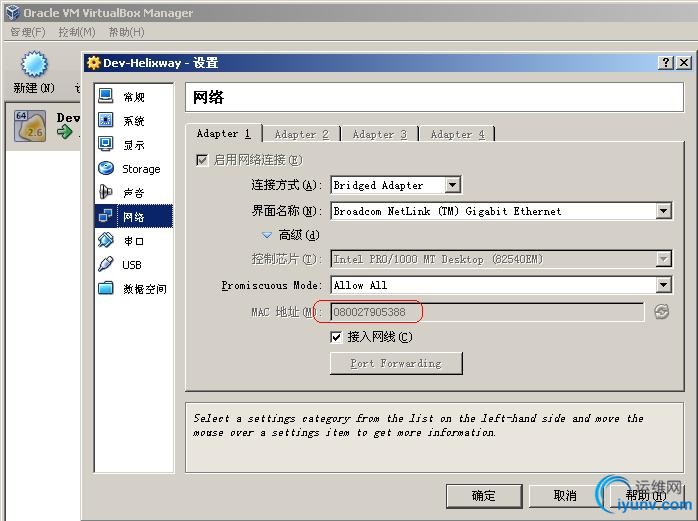Click the gear icon in settings dialog title

[93, 63]
